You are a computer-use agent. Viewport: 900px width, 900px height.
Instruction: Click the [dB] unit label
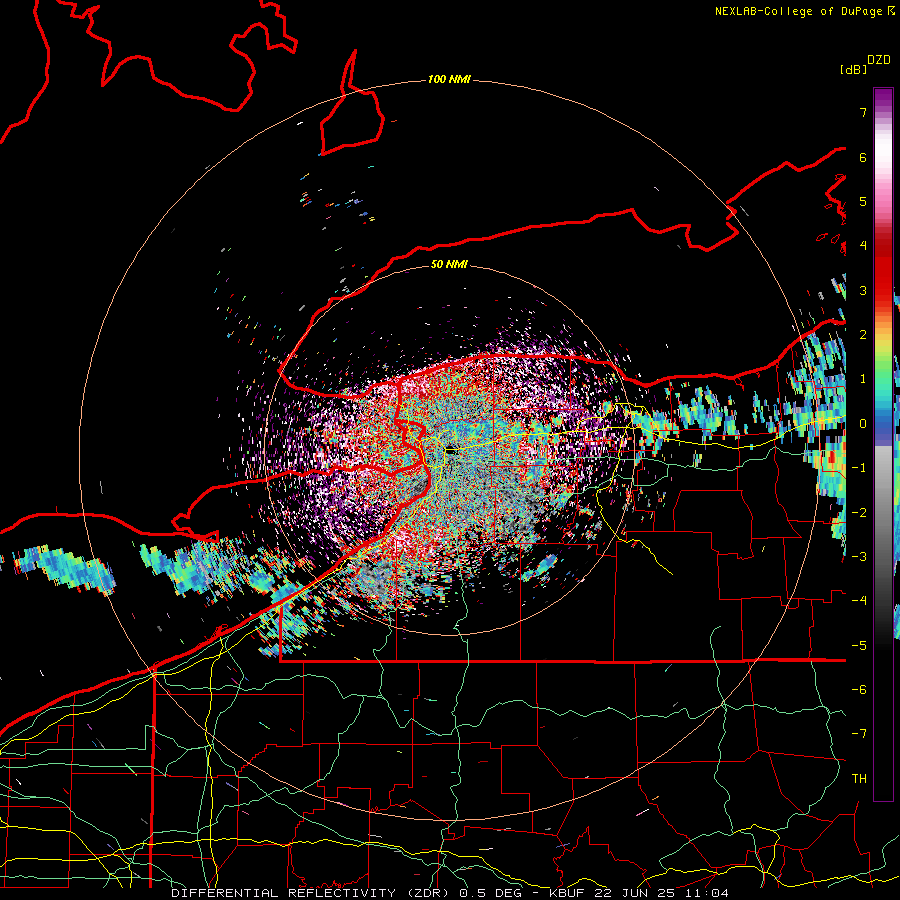point(853,69)
